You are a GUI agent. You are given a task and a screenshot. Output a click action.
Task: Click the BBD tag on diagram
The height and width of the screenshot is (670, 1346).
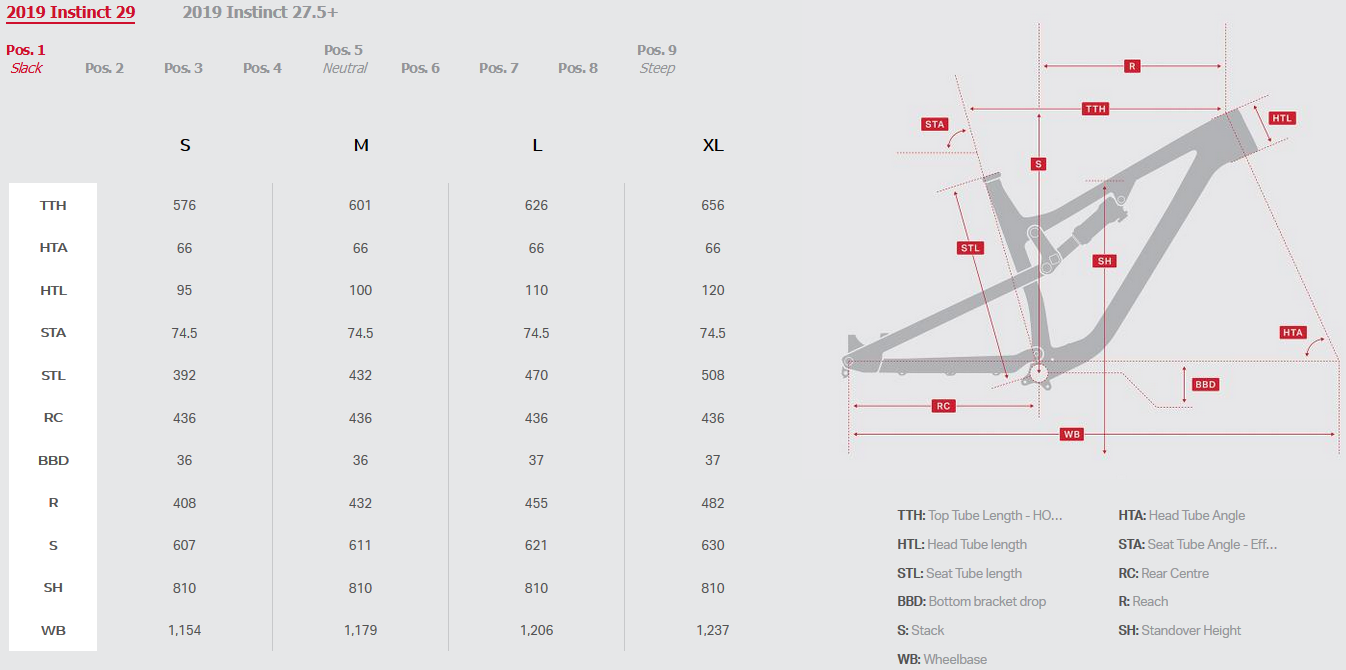(x=1206, y=384)
